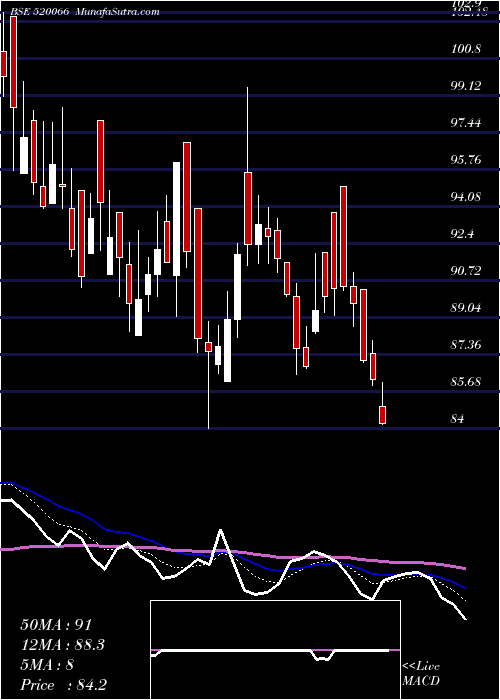Click the last red candlestick near 84
Image resolution: width=500 pixels, height=700 pixels.
point(383,415)
